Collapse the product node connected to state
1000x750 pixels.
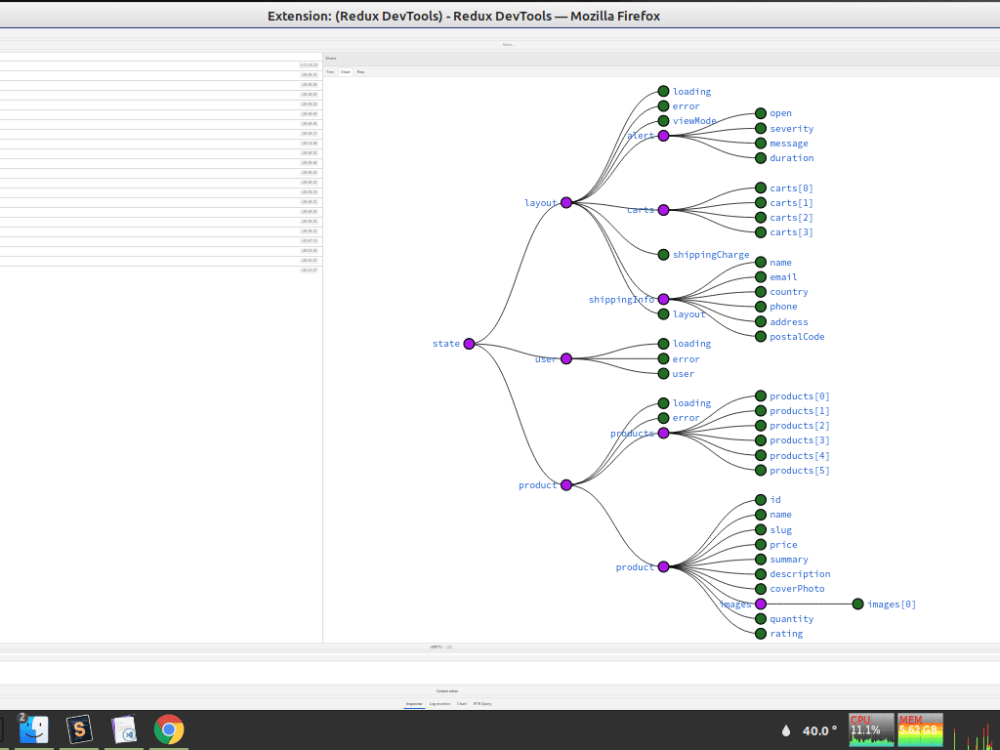click(566, 485)
